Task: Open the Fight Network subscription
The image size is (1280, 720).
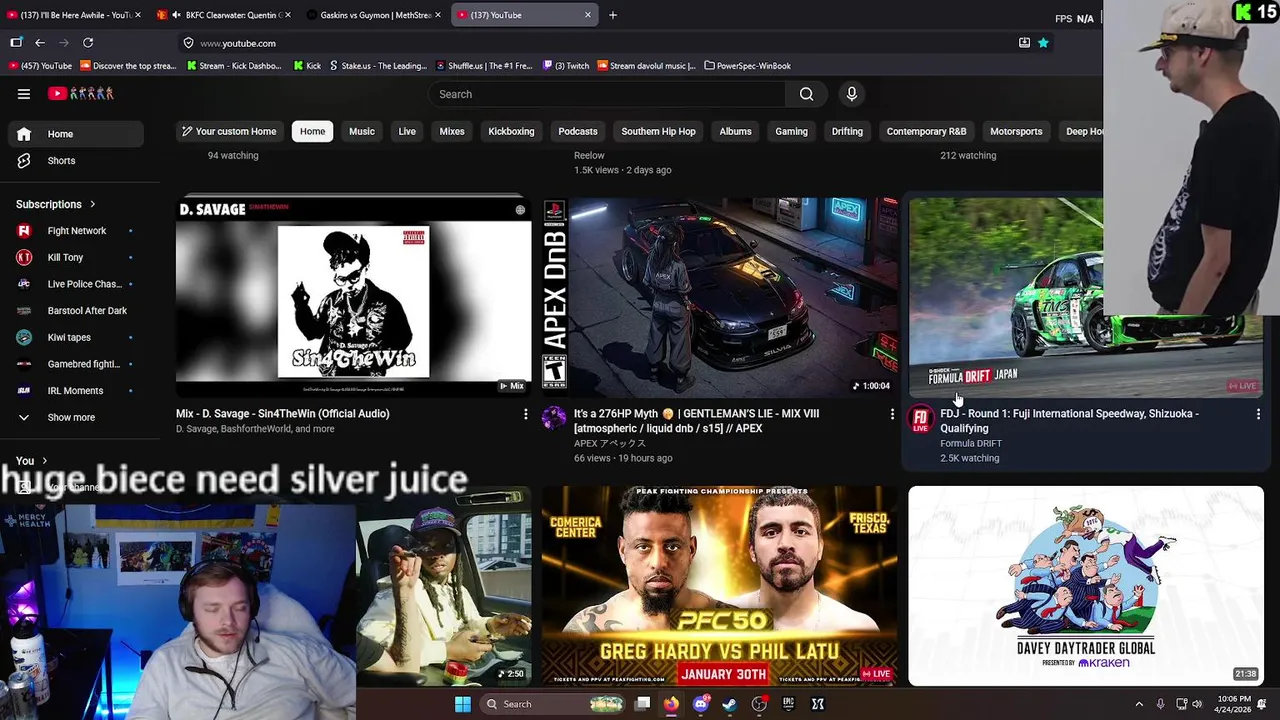Action: [75, 231]
